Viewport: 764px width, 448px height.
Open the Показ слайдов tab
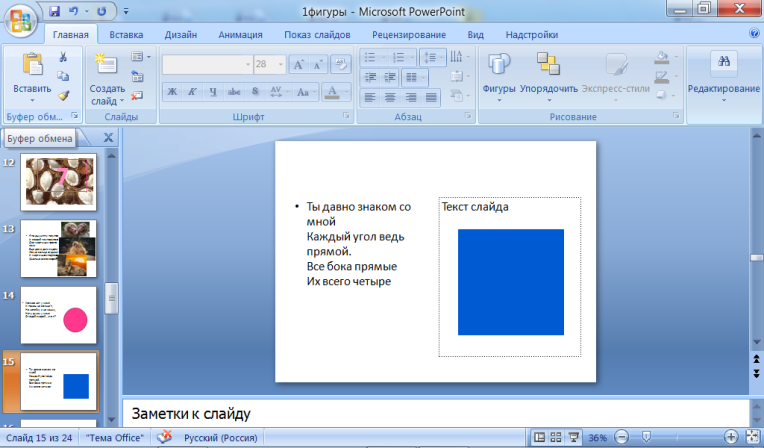pos(317,35)
